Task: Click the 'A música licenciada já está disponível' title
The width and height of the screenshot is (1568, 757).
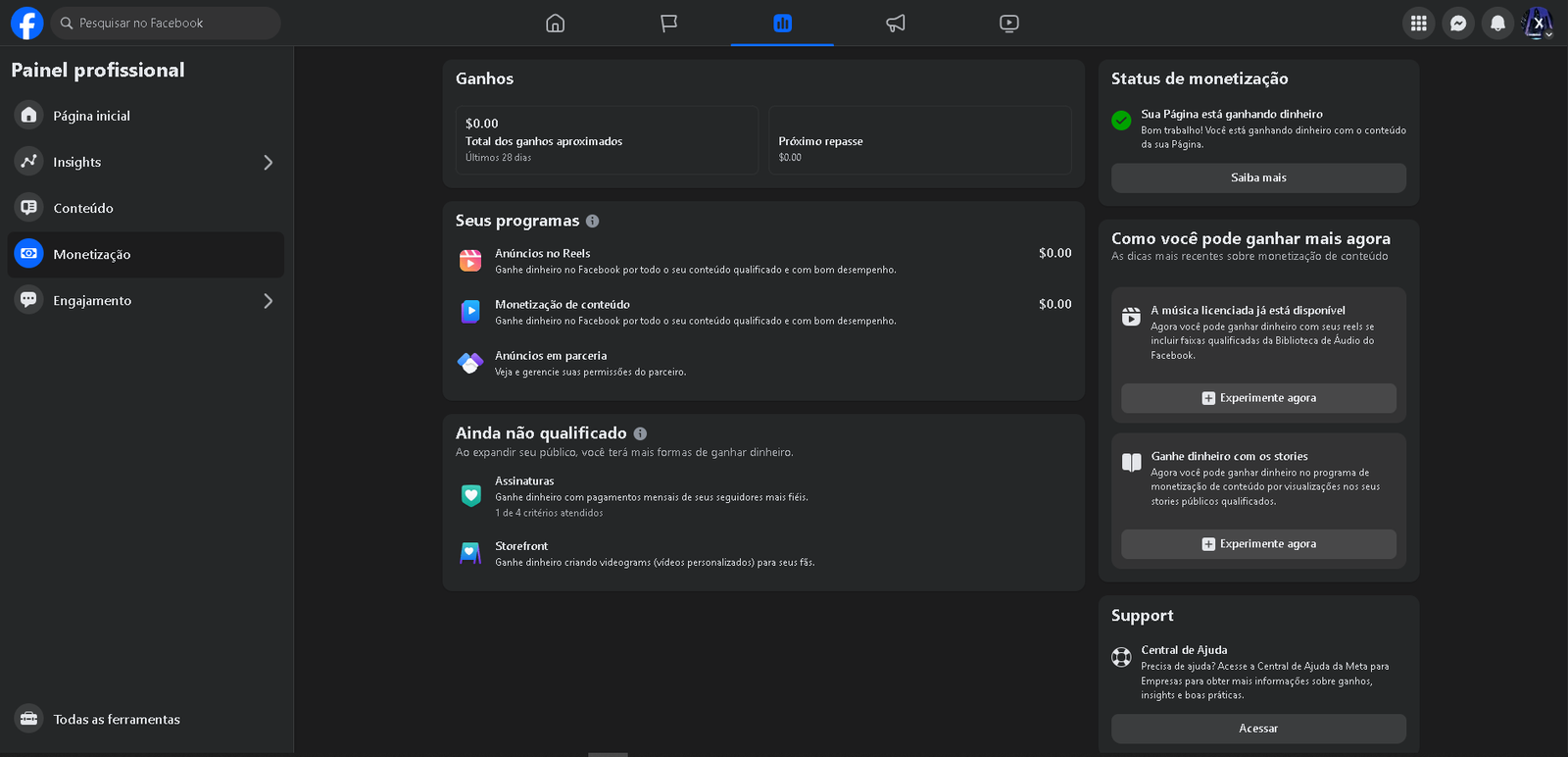Action: 1248,310
